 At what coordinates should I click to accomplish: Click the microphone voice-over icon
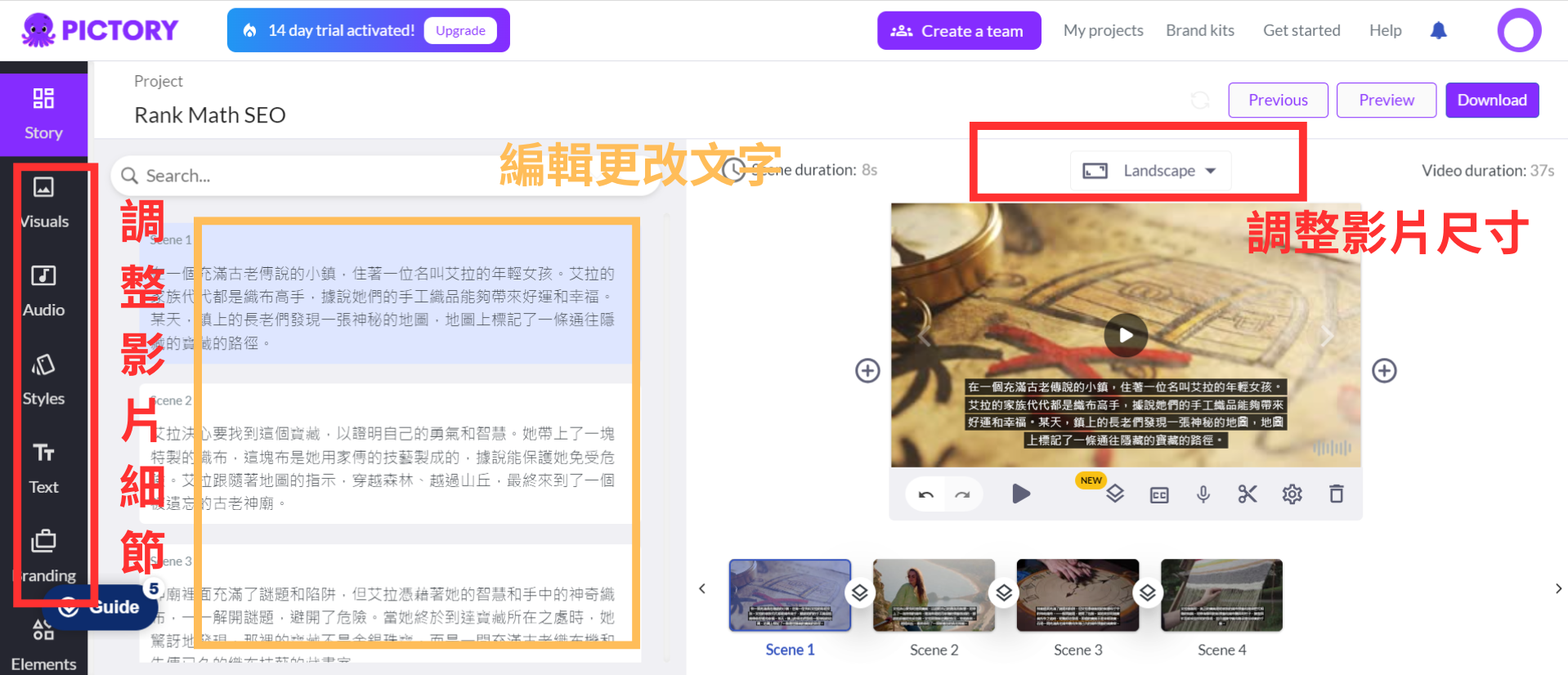[1203, 494]
